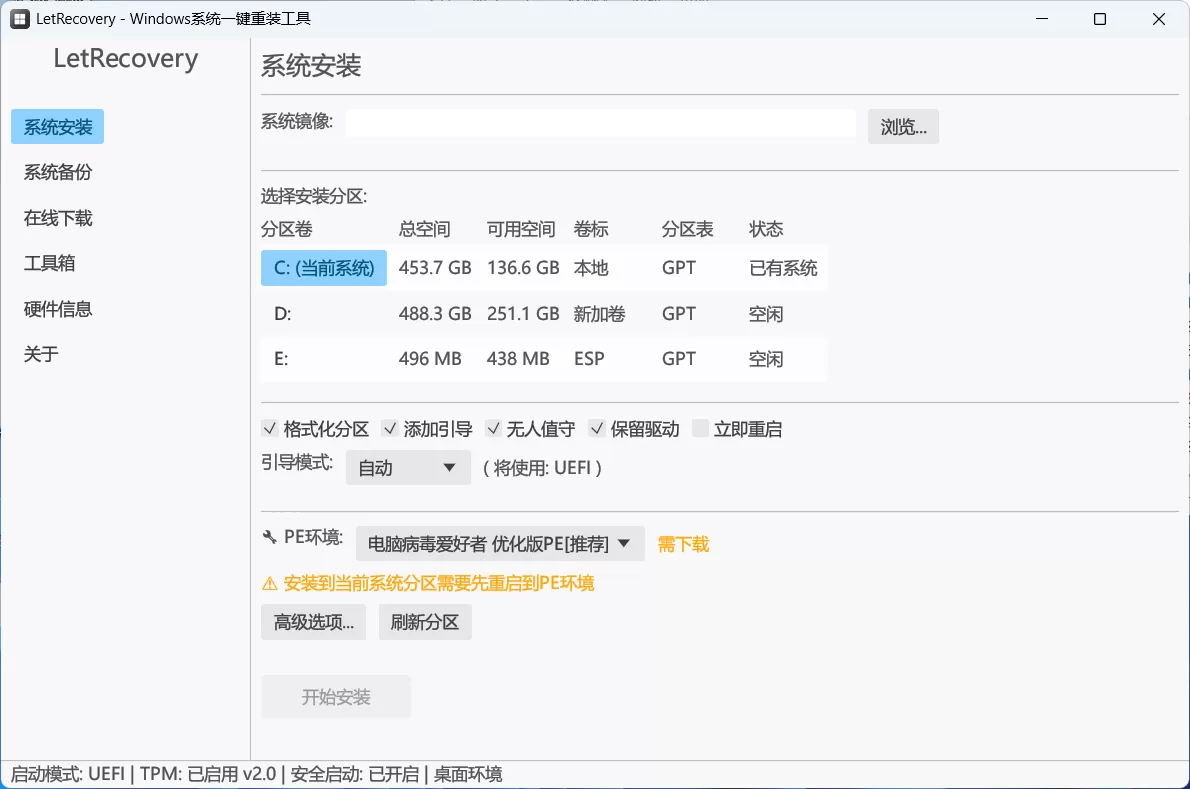This screenshot has height=789, width=1190.
Task: Click the LetRecovery app icon in title bar
Action: (x=19, y=18)
